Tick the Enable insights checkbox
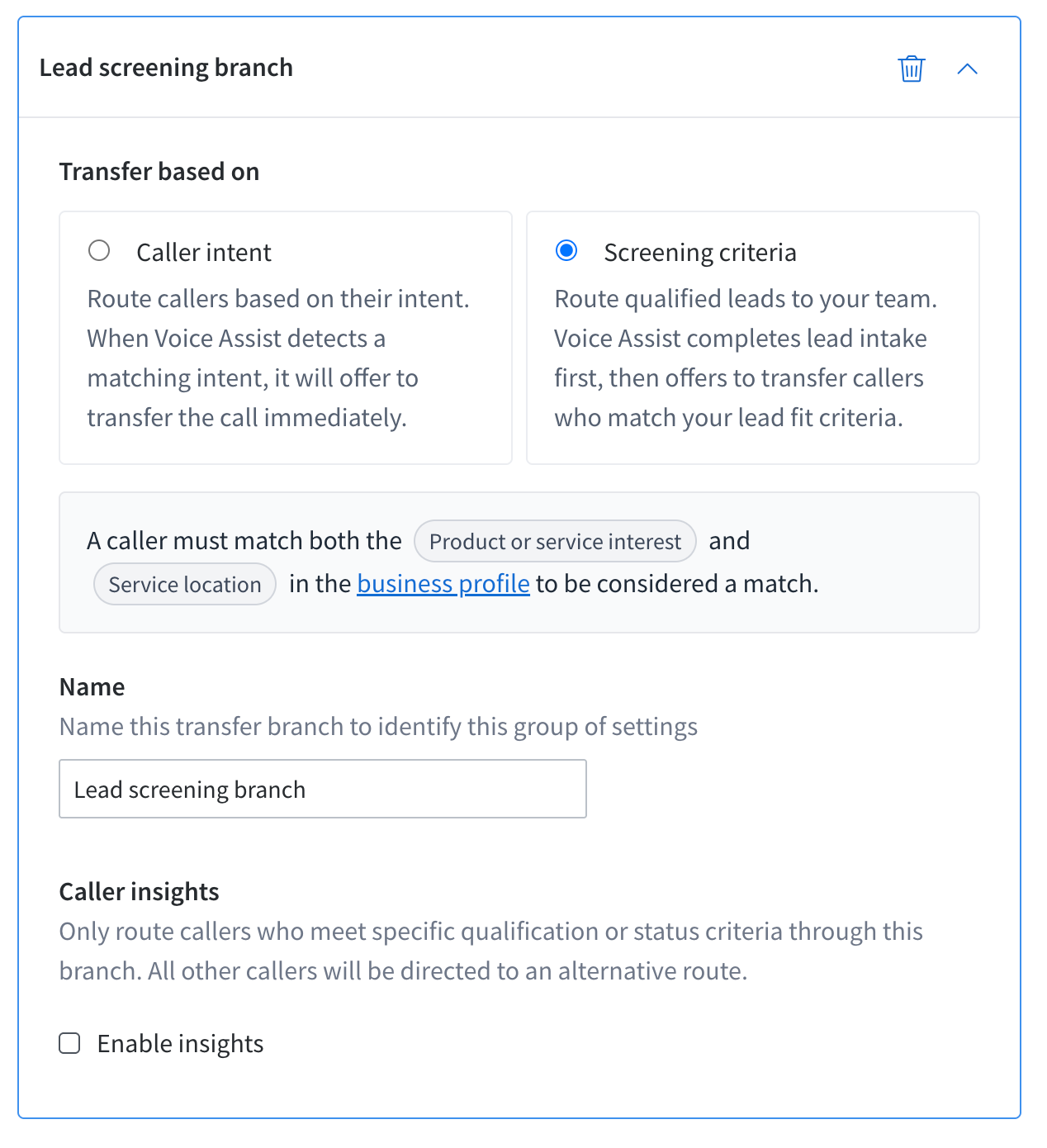Viewport: 1047px width, 1148px height. (69, 1043)
